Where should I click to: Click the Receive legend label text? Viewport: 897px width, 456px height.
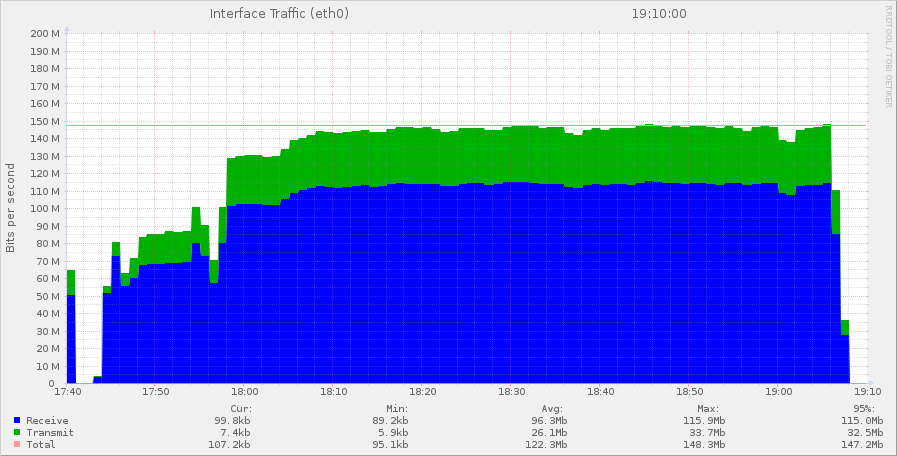[x=48, y=421]
